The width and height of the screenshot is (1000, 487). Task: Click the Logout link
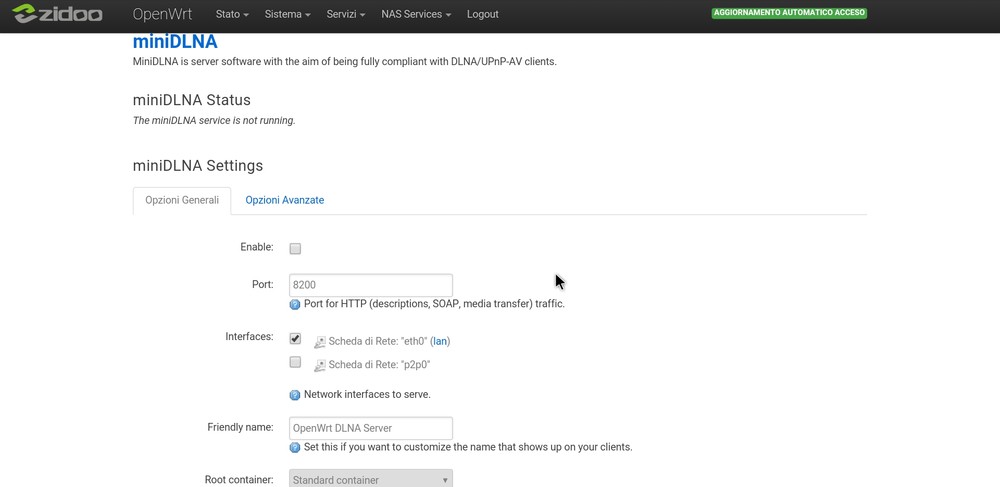coord(482,15)
